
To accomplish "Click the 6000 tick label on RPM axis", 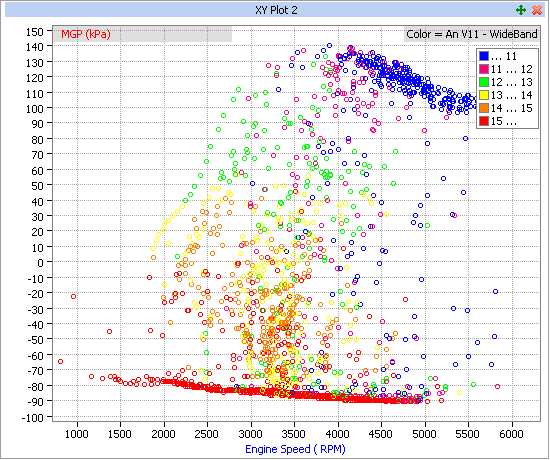I will (512, 434).
